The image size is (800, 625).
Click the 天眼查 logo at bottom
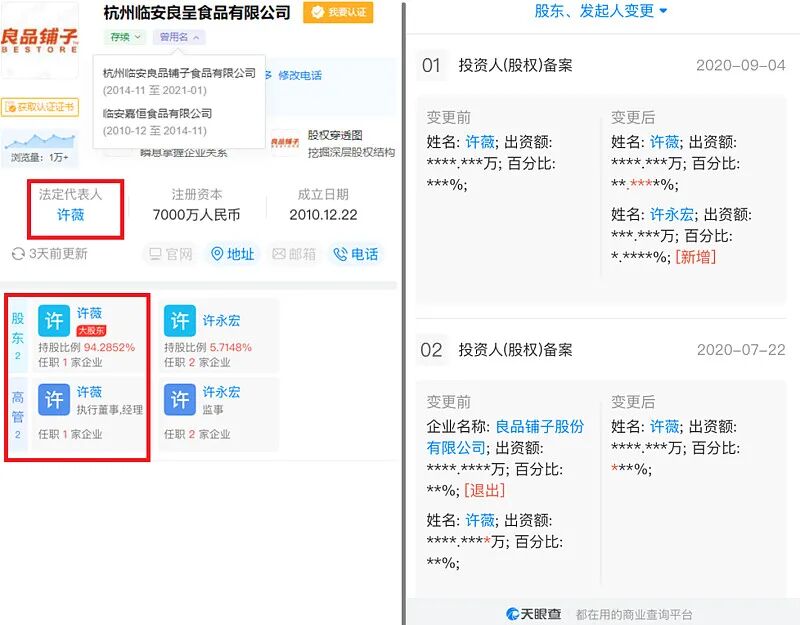pos(534,614)
